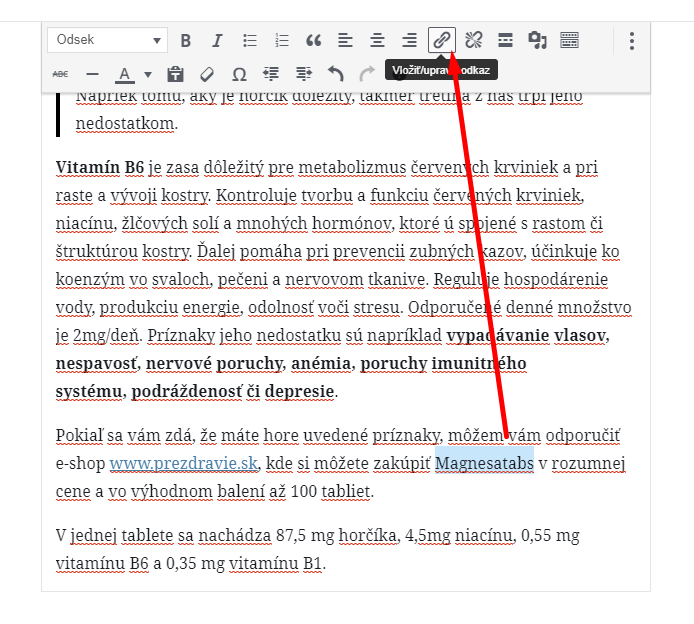The width and height of the screenshot is (694, 624).
Task: Apply blockquote formatting
Action: pos(314,40)
